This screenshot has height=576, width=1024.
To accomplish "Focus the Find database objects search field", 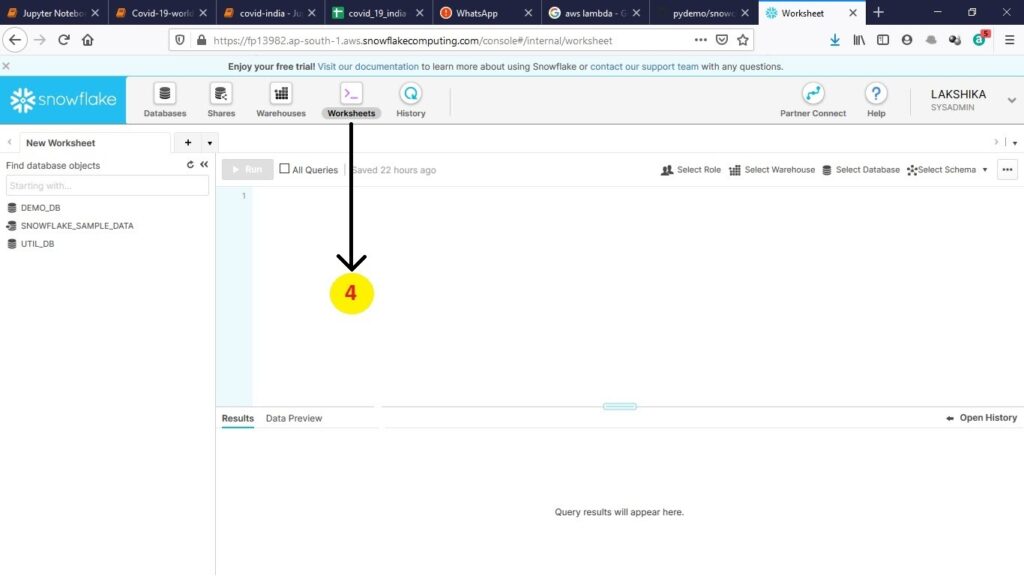I will 107,185.
